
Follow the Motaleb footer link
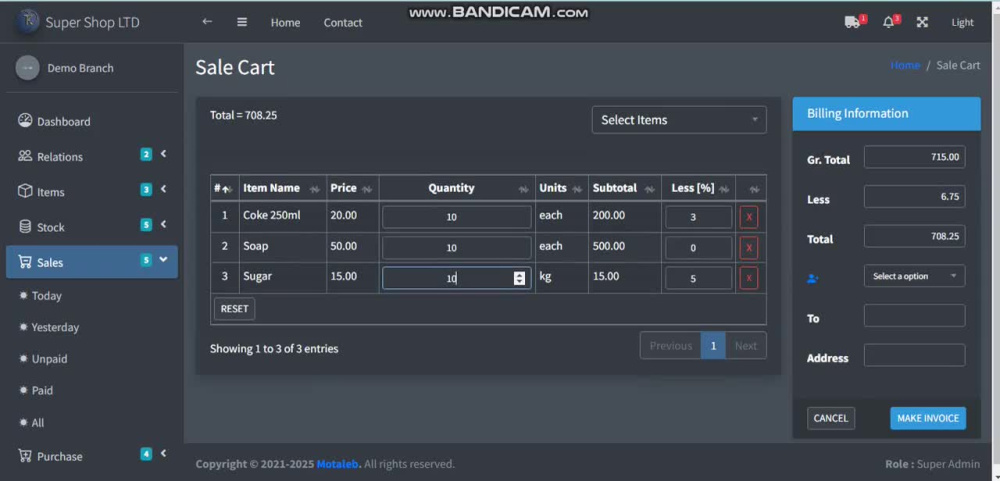click(x=337, y=464)
